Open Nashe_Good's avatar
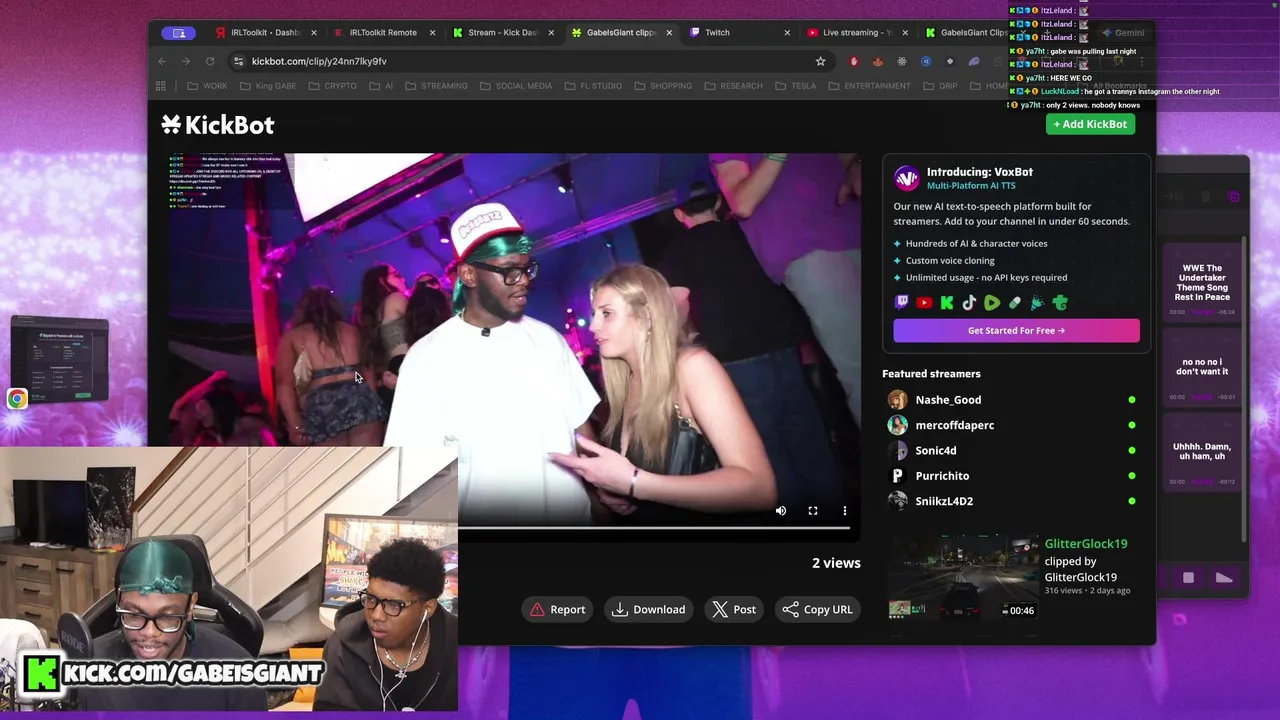This screenshot has width=1280, height=720. pyautogui.click(x=898, y=400)
